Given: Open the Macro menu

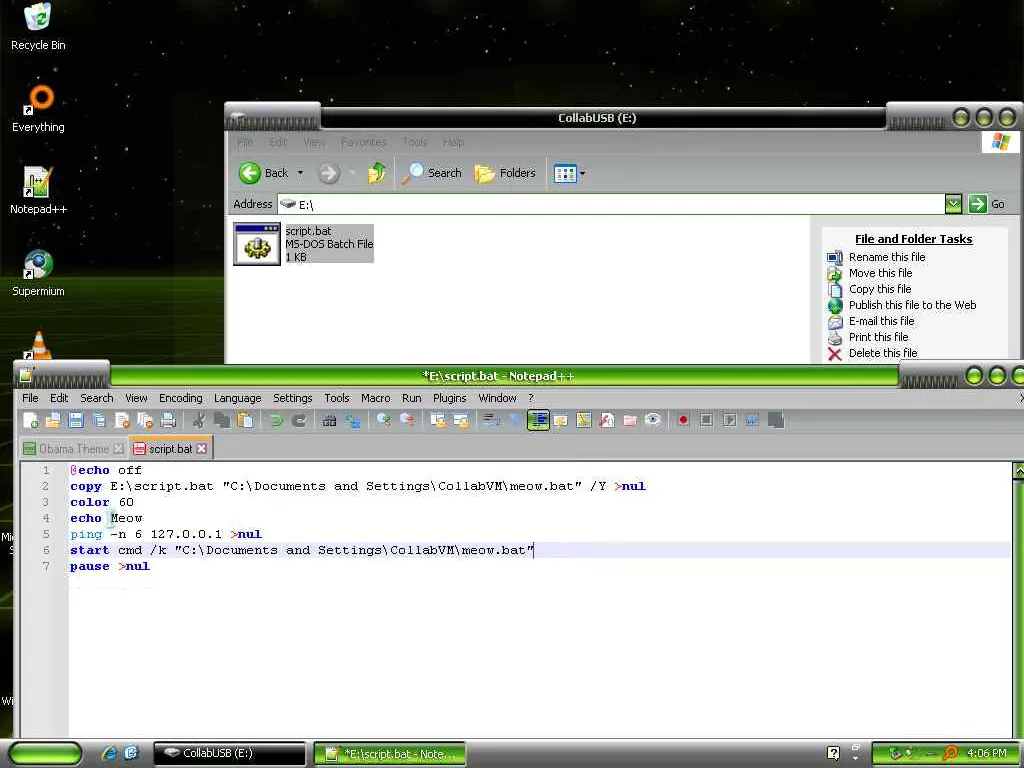Looking at the screenshot, I should [376, 398].
